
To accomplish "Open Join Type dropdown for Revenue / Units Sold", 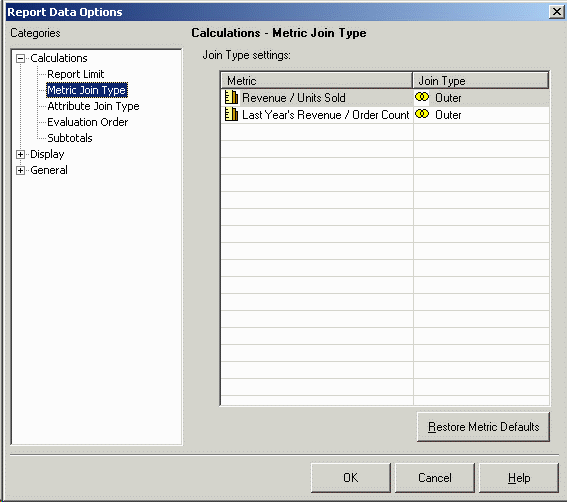I will tap(481, 98).
